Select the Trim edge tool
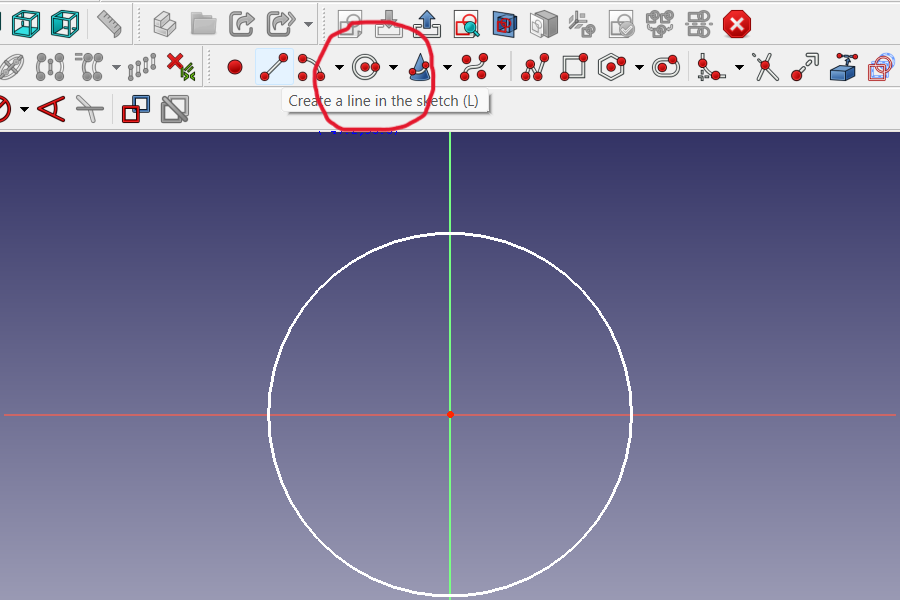This screenshot has height=600, width=900. (x=765, y=68)
